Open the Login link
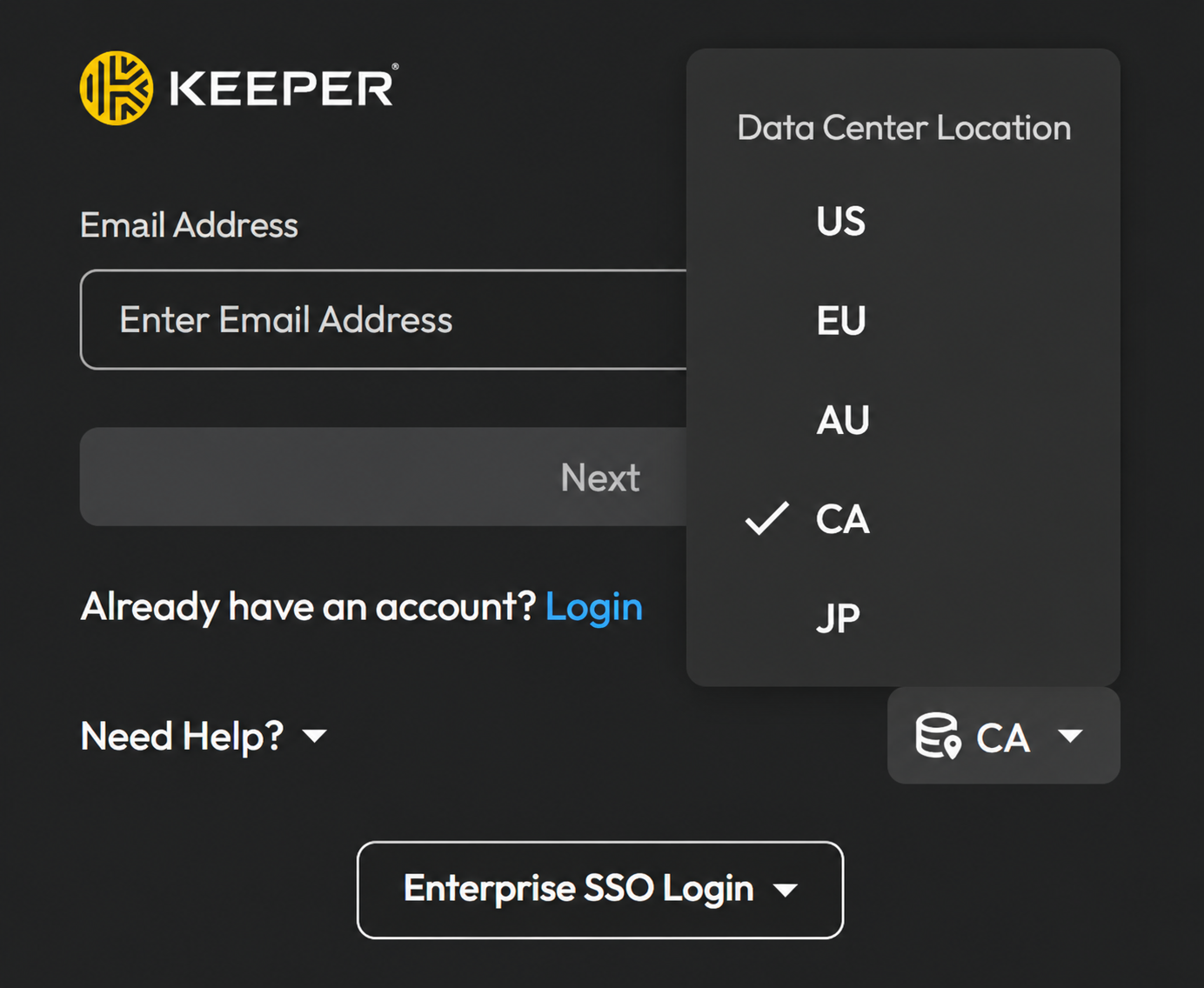This screenshot has height=988, width=1204. pyautogui.click(x=594, y=607)
